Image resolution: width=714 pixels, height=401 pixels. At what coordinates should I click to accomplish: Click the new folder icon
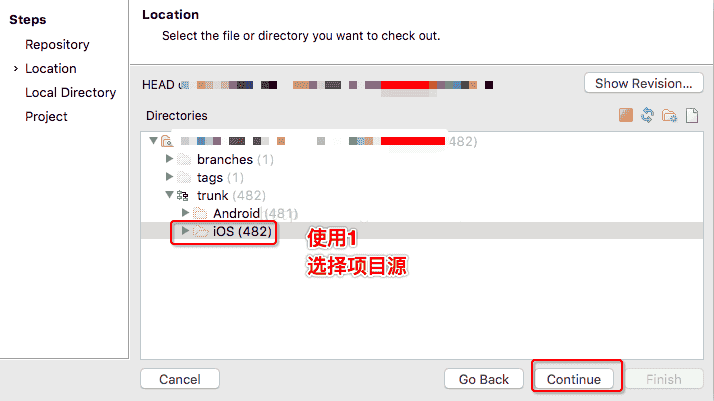click(x=669, y=116)
